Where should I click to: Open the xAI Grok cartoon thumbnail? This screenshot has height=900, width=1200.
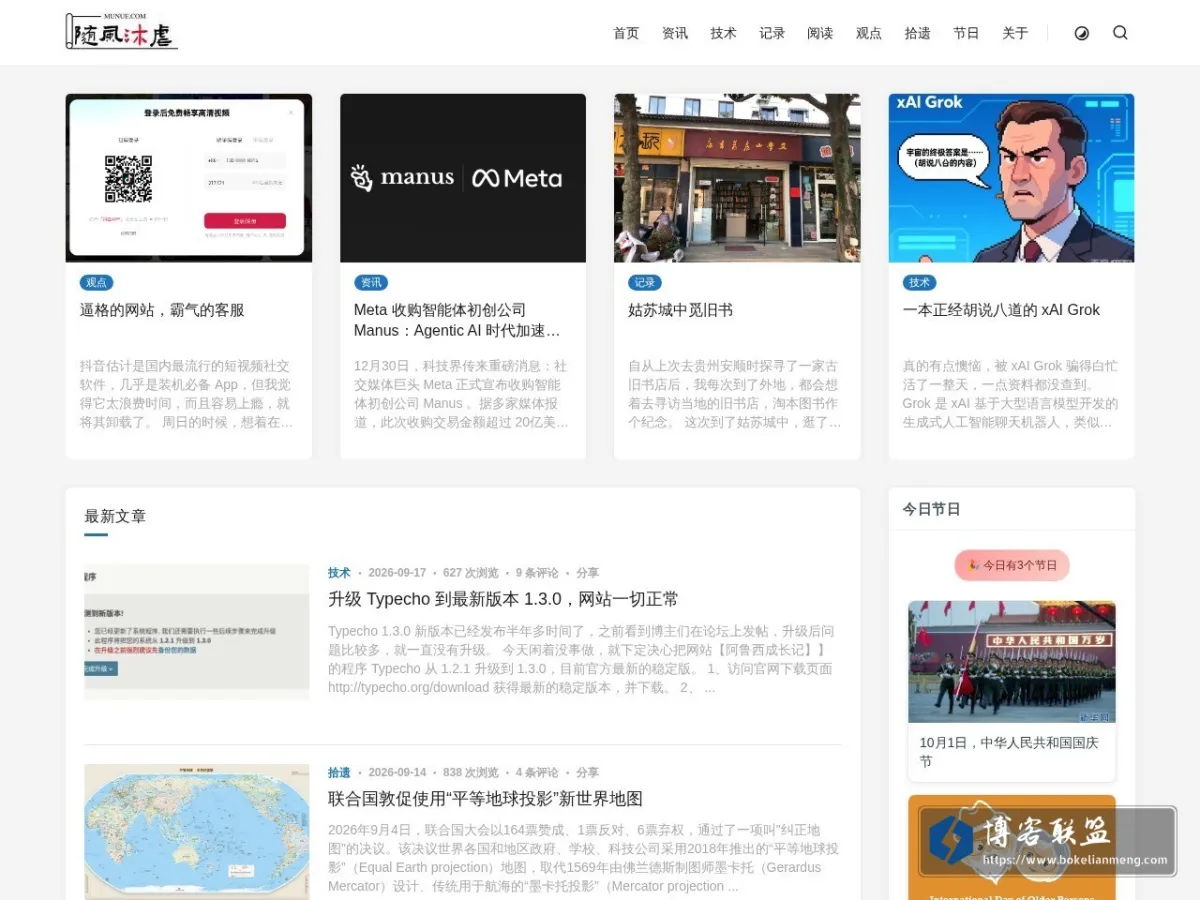1011,178
